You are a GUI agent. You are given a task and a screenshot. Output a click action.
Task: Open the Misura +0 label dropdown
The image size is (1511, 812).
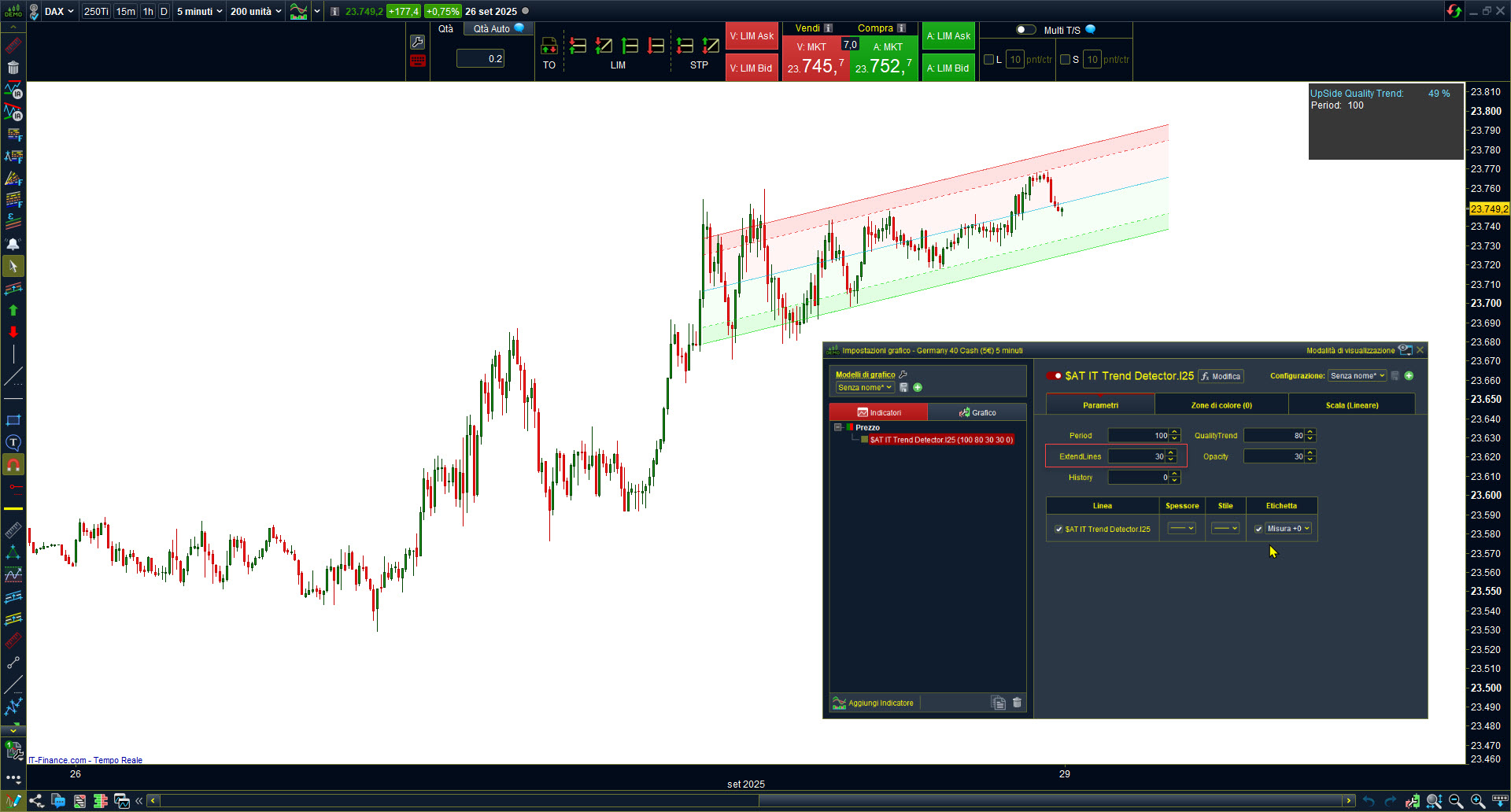[1287, 529]
